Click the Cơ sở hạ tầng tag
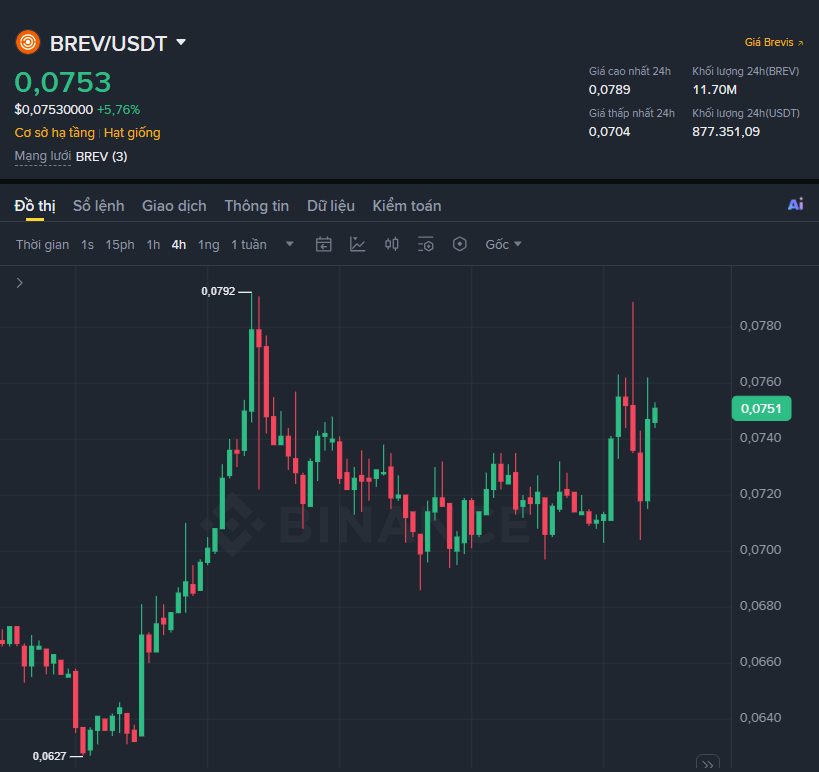Viewport: 819px width, 772px height. (x=54, y=133)
